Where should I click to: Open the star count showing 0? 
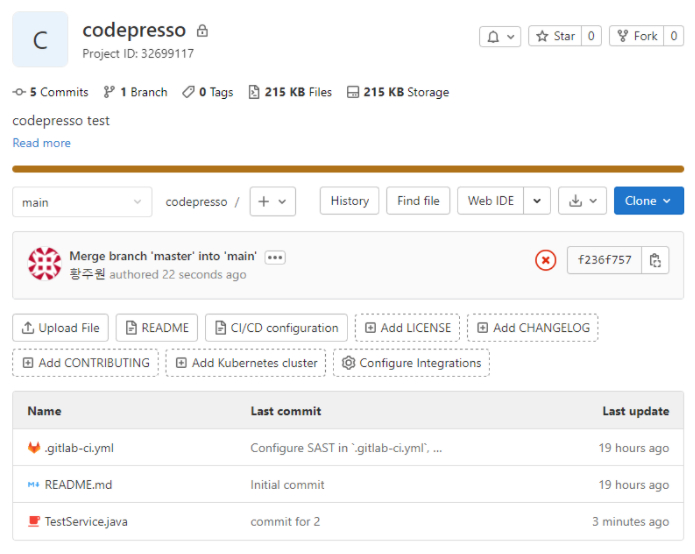591,36
